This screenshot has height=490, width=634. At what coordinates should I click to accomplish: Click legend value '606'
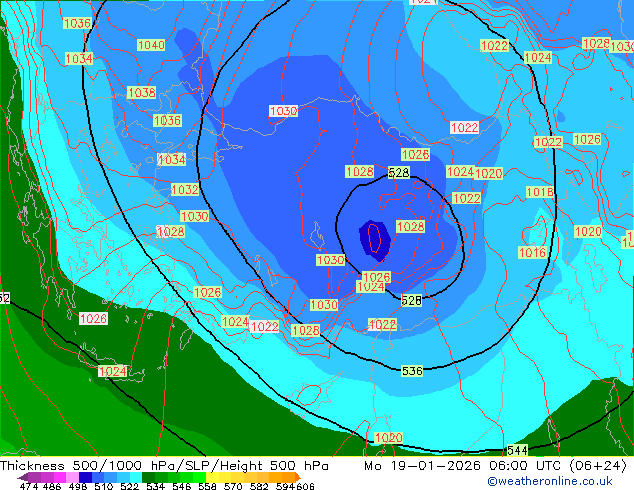click(x=305, y=486)
